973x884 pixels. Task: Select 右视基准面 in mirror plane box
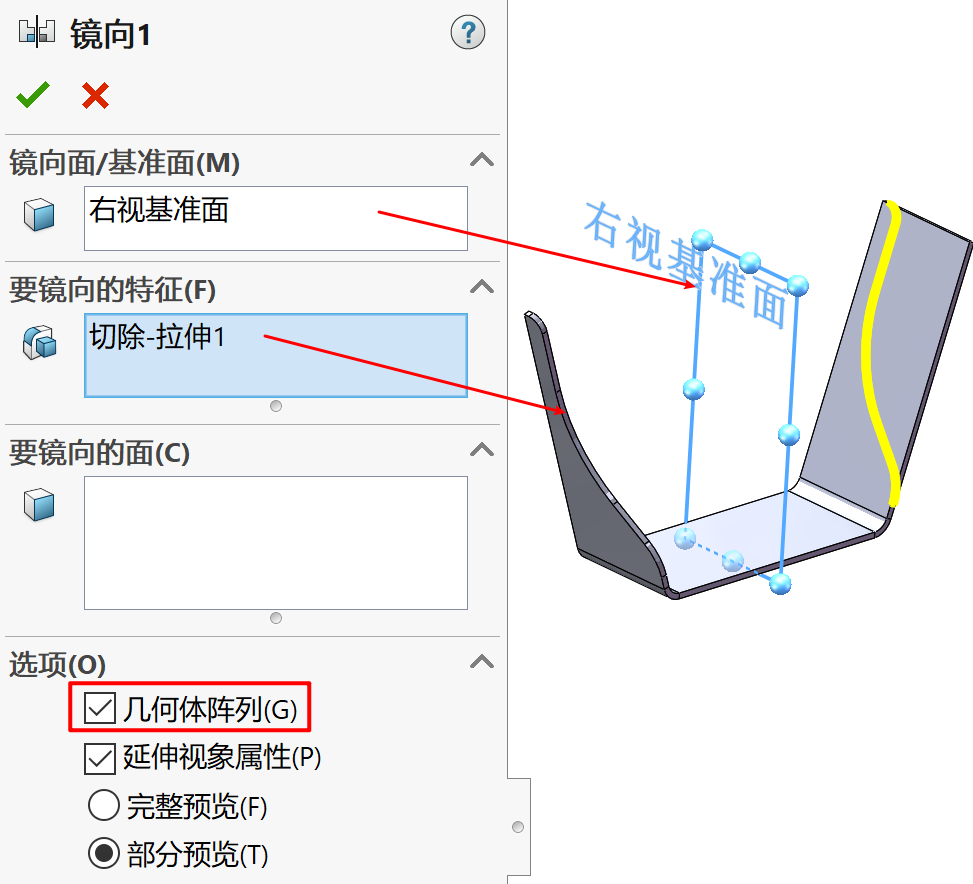[x=159, y=210]
